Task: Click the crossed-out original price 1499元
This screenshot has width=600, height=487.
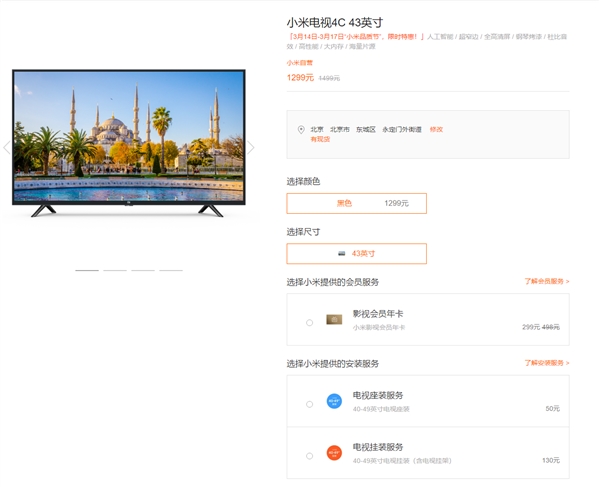Action: (329, 78)
